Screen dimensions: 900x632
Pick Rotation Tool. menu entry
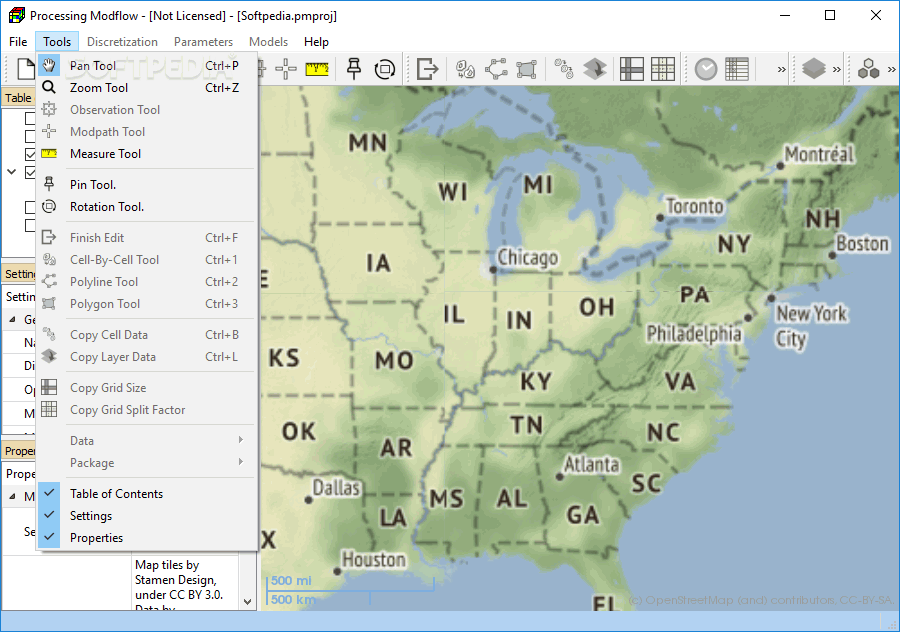tap(148, 206)
